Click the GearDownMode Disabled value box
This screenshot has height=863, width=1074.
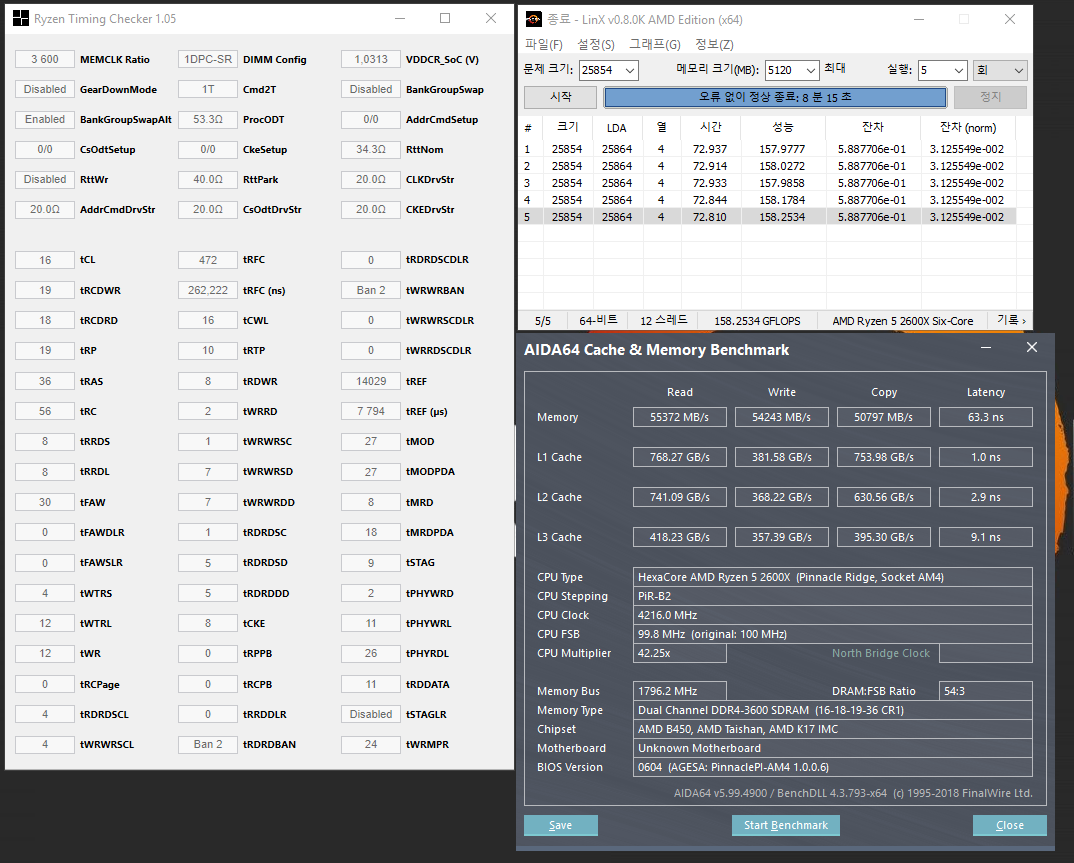click(45, 89)
